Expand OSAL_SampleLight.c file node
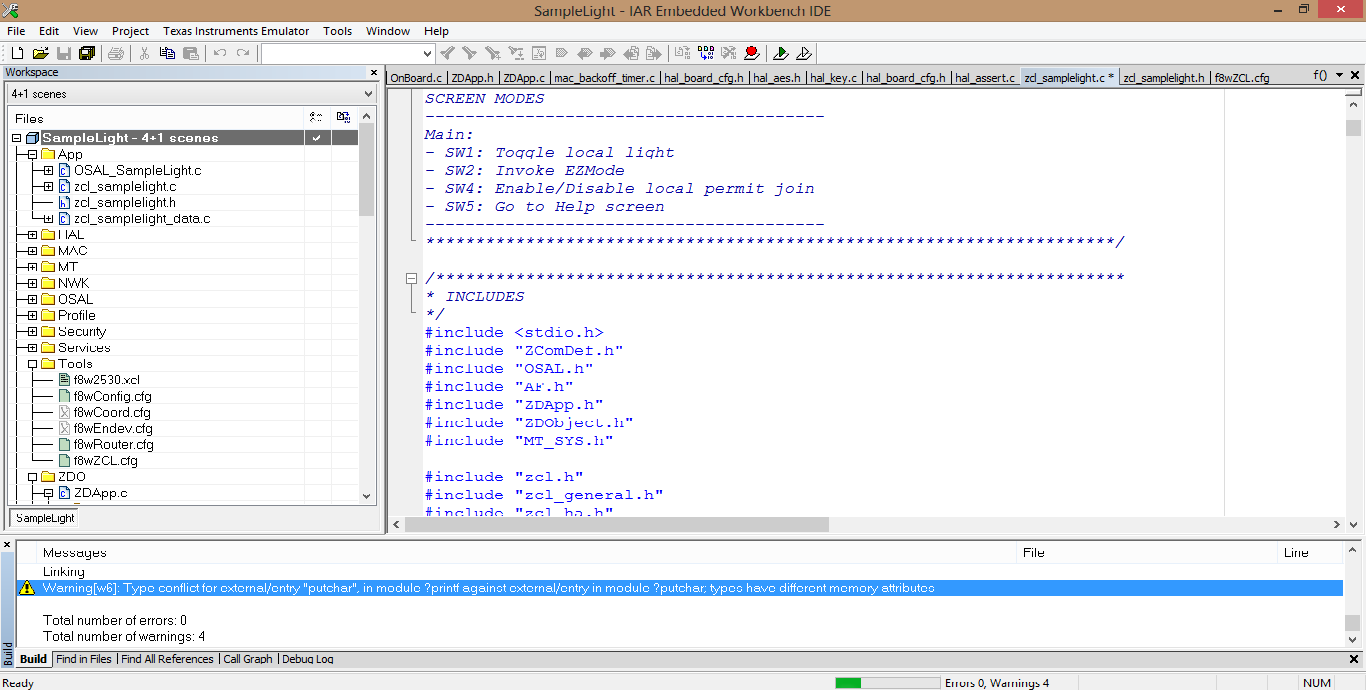 48,171
